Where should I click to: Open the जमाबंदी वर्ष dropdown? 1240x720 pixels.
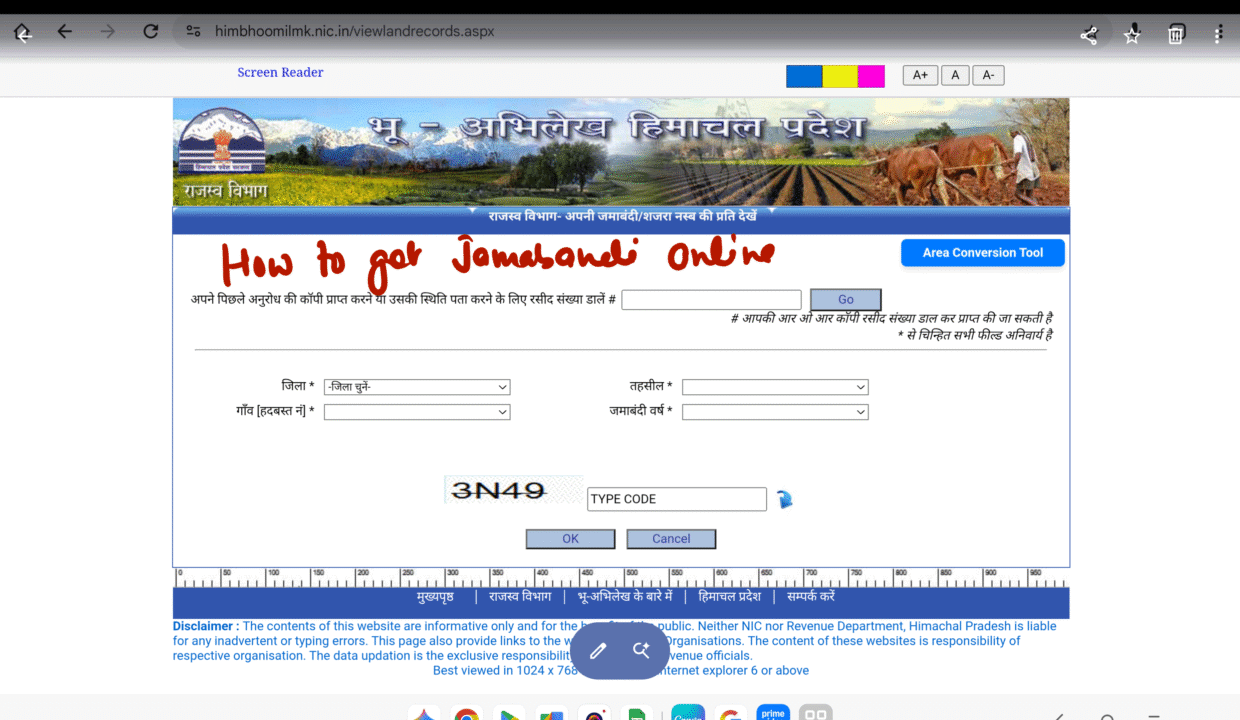pyautogui.click(x=775, y=412)
